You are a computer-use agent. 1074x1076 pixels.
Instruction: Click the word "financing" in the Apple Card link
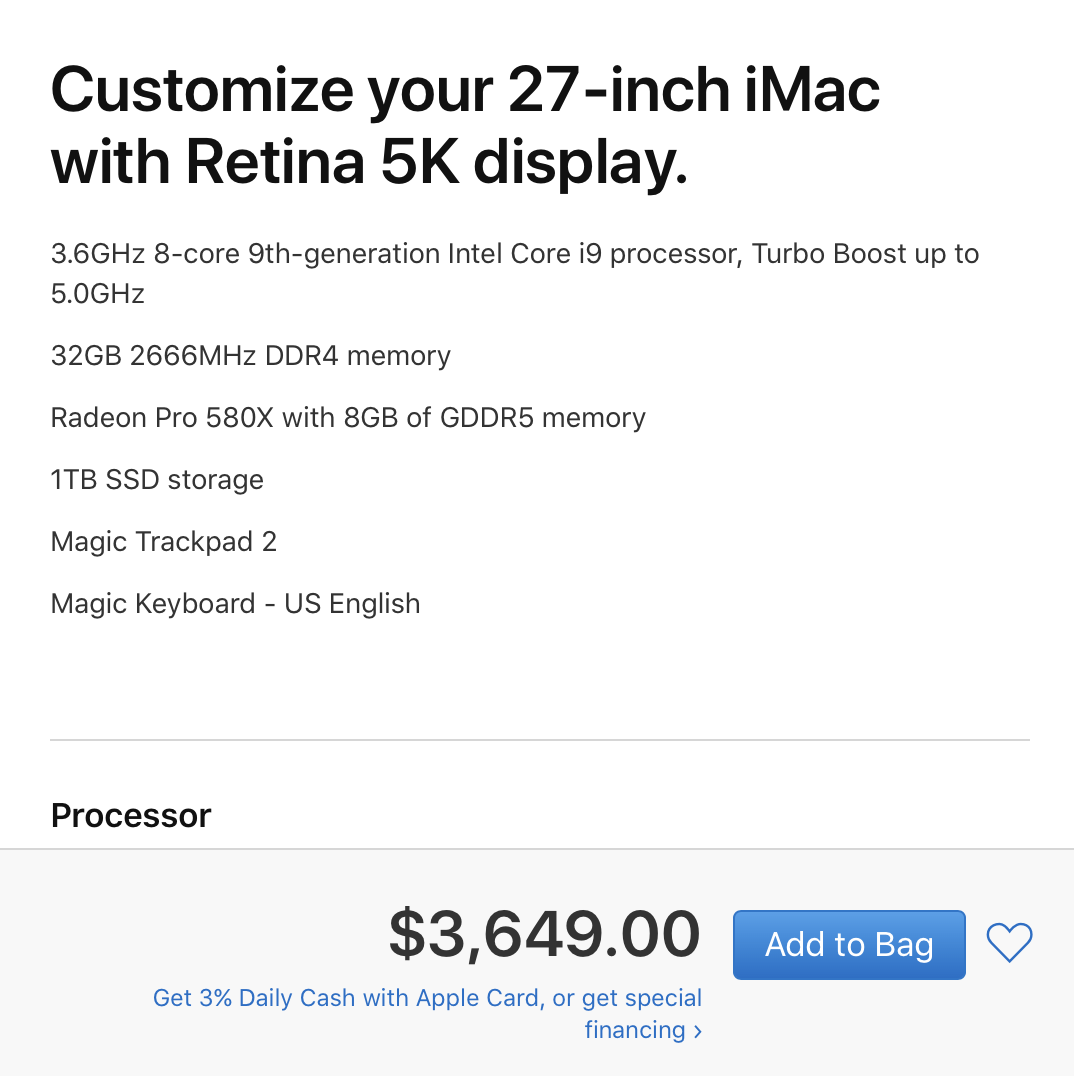tap(634, 1030)
